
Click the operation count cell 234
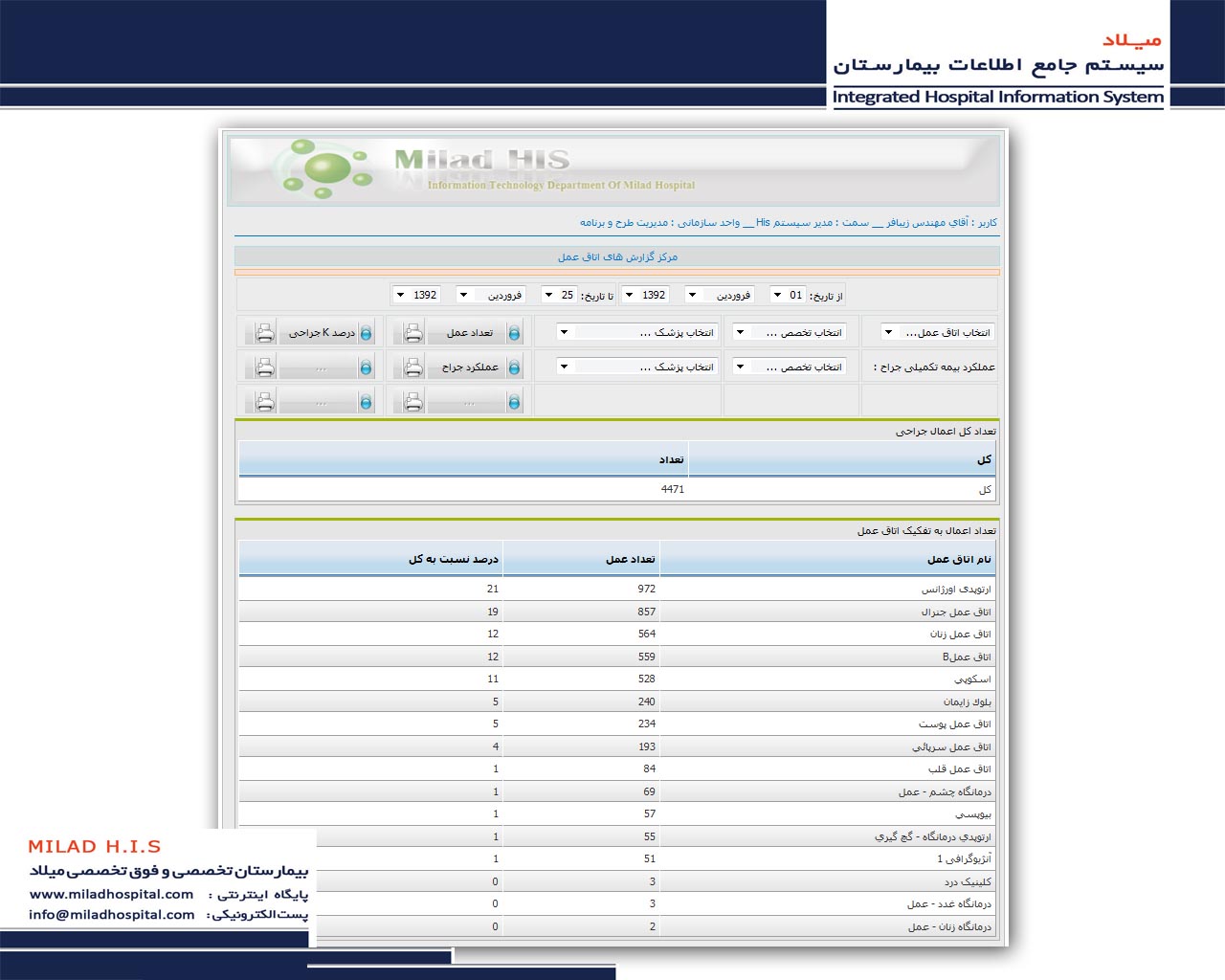[647, 724]
